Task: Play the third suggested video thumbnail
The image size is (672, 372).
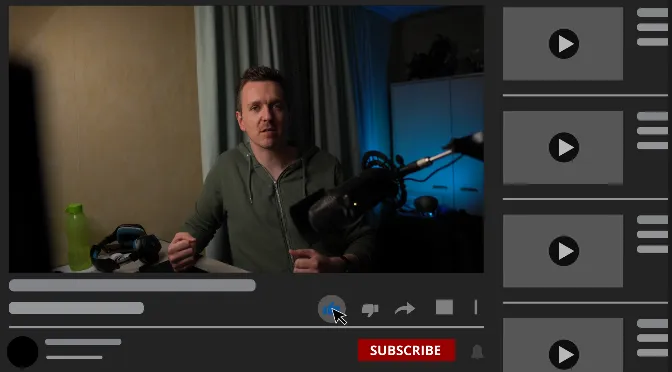Action: coord(563,251)
